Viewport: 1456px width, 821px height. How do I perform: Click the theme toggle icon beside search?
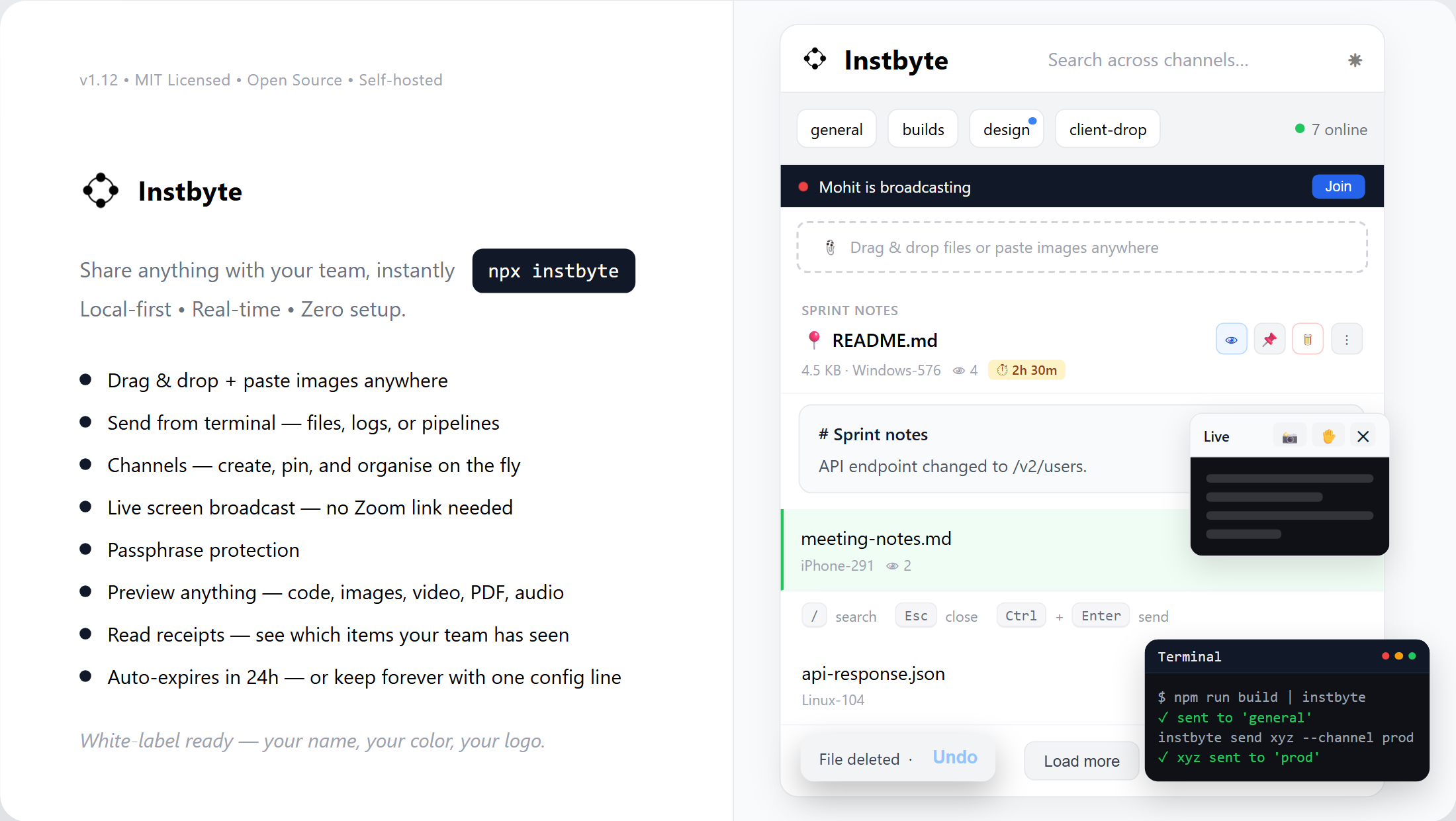(1355, 60)
